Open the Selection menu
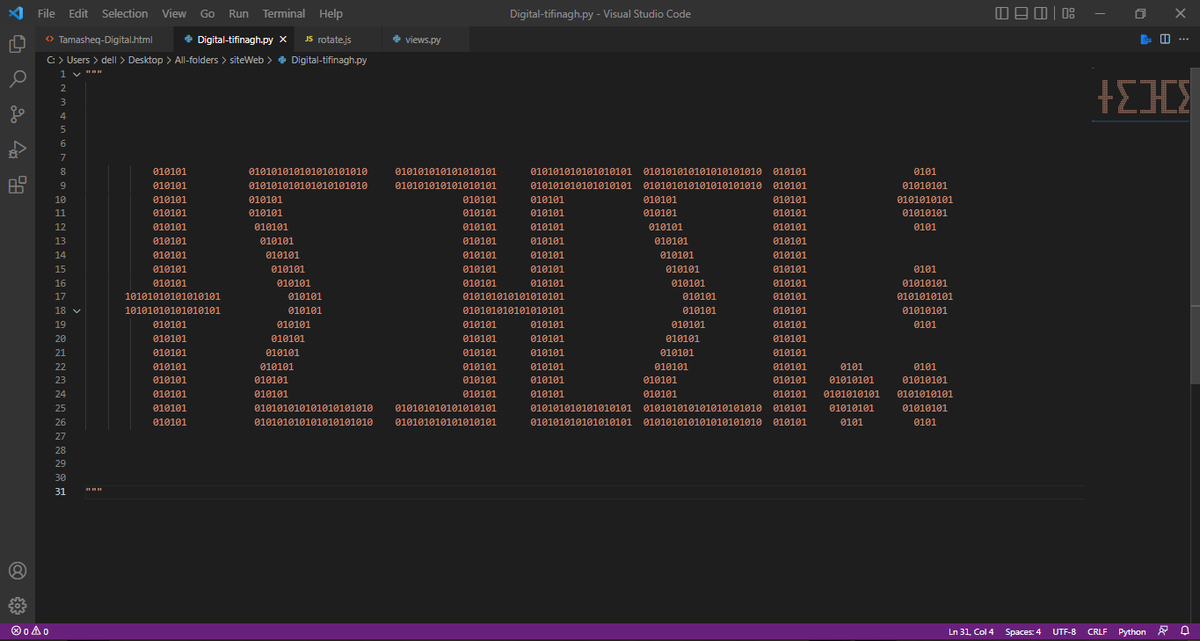This screenshot has width=1200, height=641. point(125,14)
